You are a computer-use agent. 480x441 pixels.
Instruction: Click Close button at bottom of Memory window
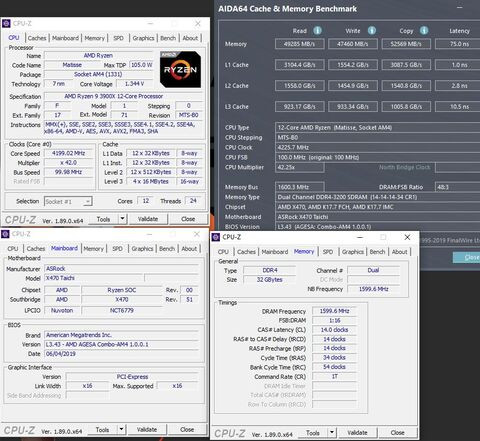[397, 433]
